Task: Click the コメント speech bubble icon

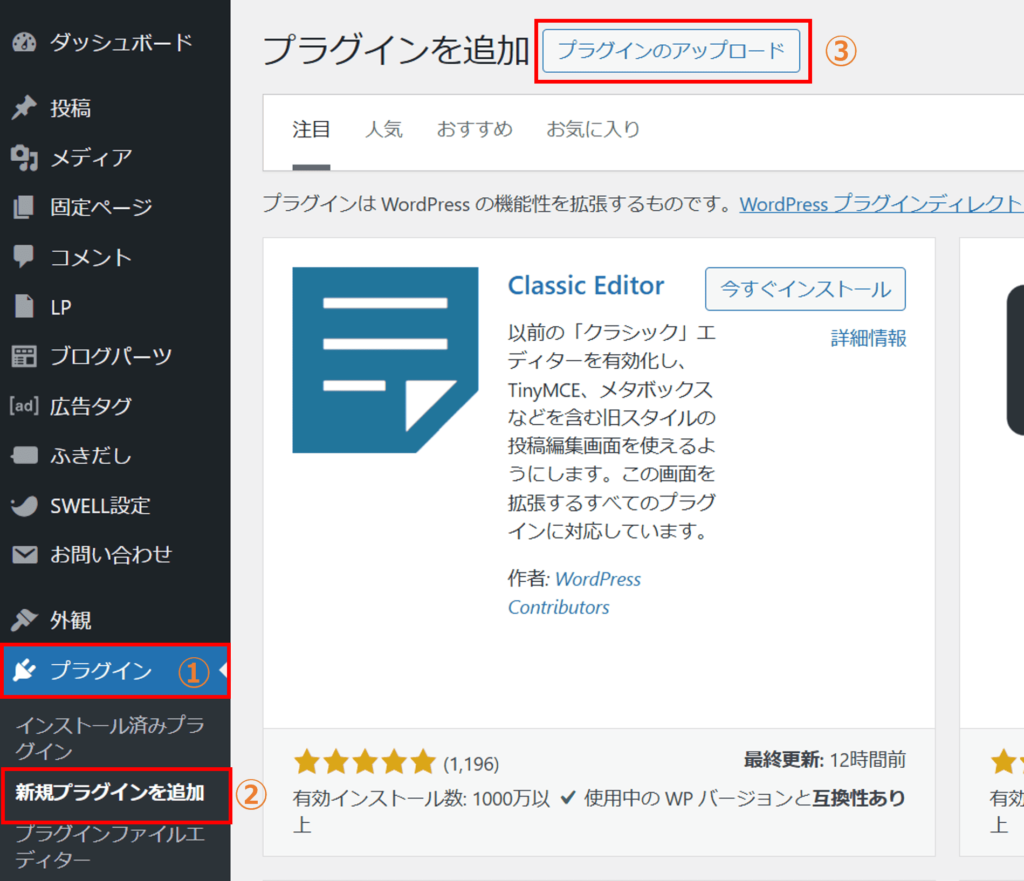Action: pos(24,257)
